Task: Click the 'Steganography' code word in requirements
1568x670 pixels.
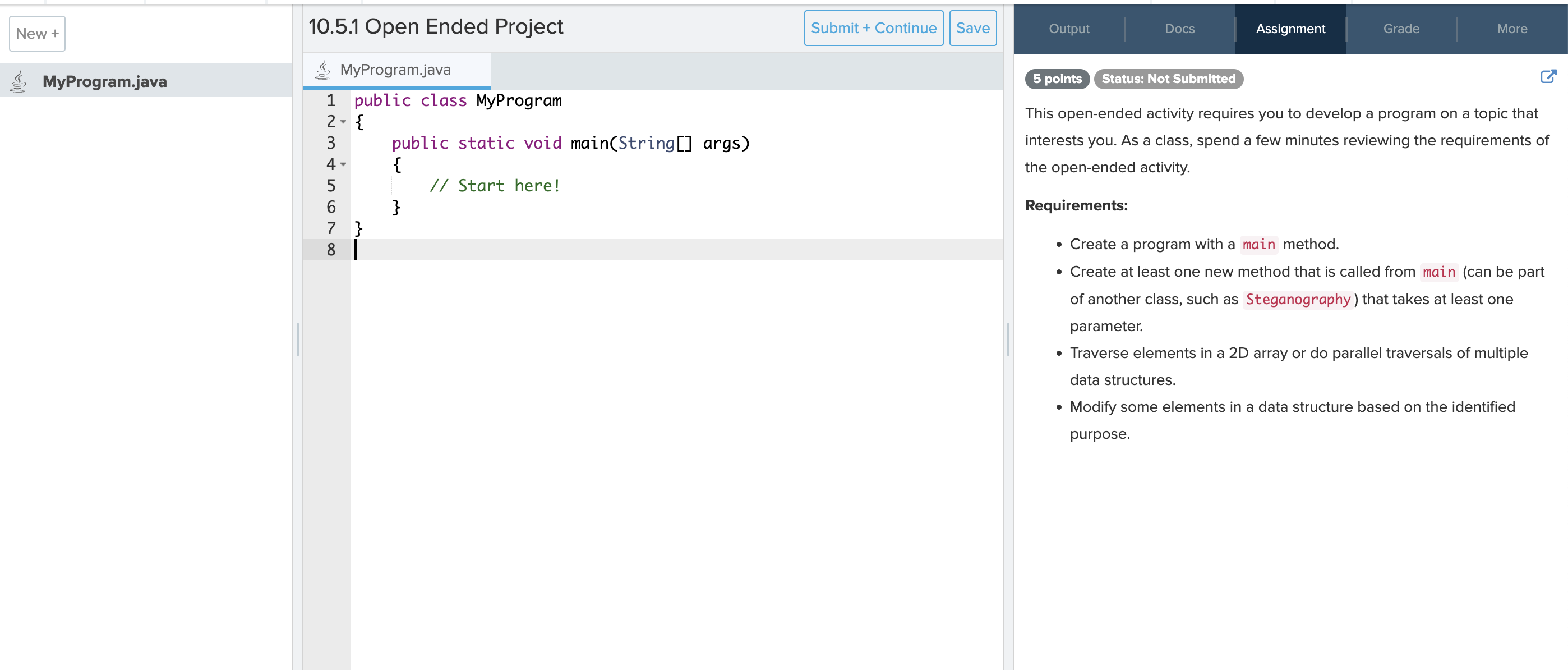Action: (x=1298, y=299)
